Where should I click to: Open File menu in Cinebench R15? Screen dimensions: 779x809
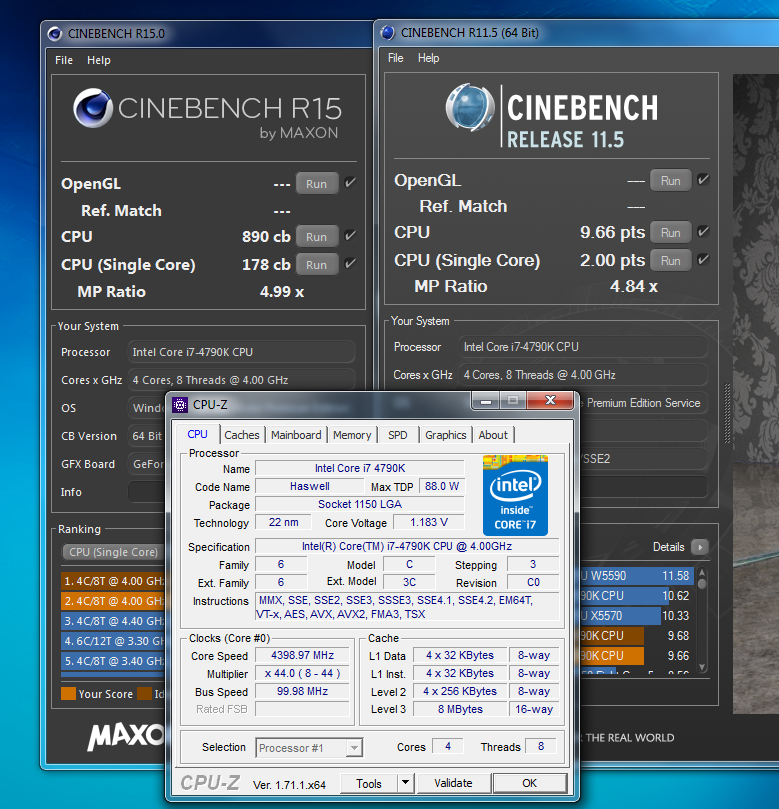[x=64, y=60]
